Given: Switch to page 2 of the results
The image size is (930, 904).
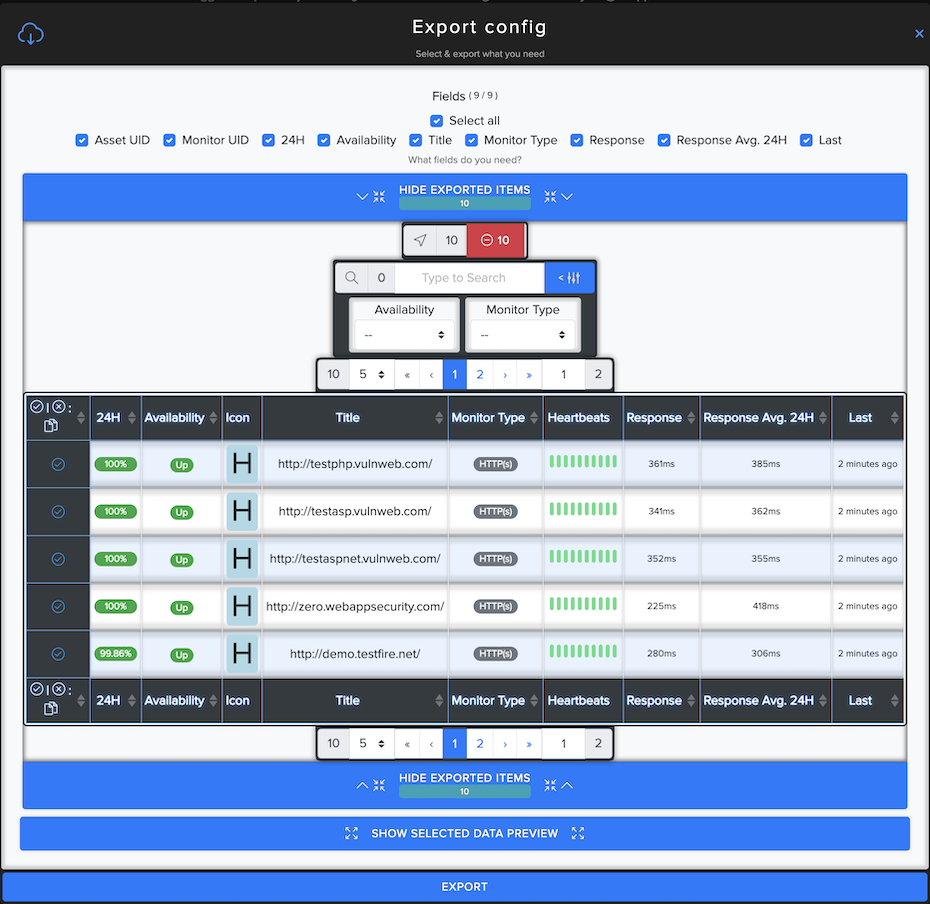Looking at the screenshot, I should point(479,373).
